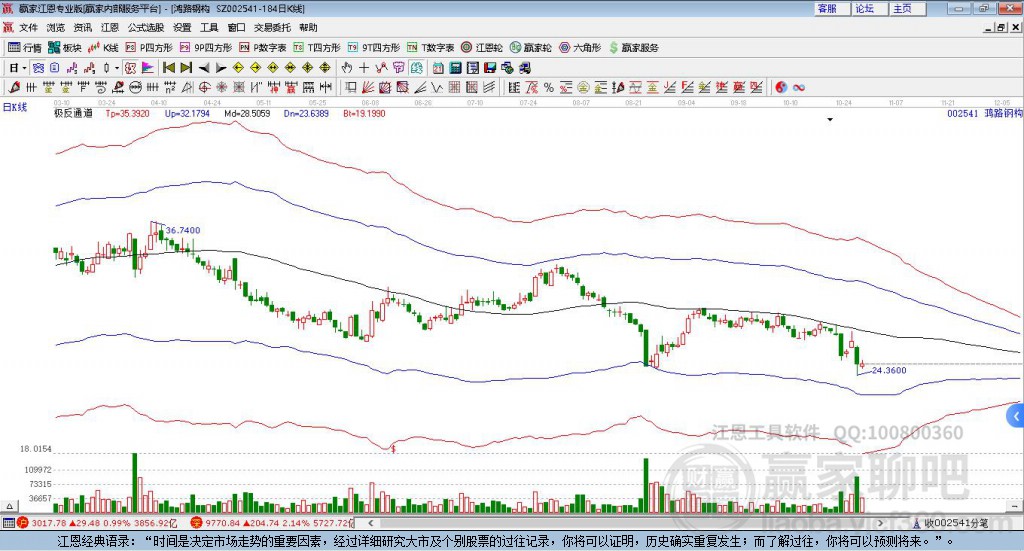1024x551 pixels.
Task: Open the period dropdown labeled 日
Action: coord(17,68)
